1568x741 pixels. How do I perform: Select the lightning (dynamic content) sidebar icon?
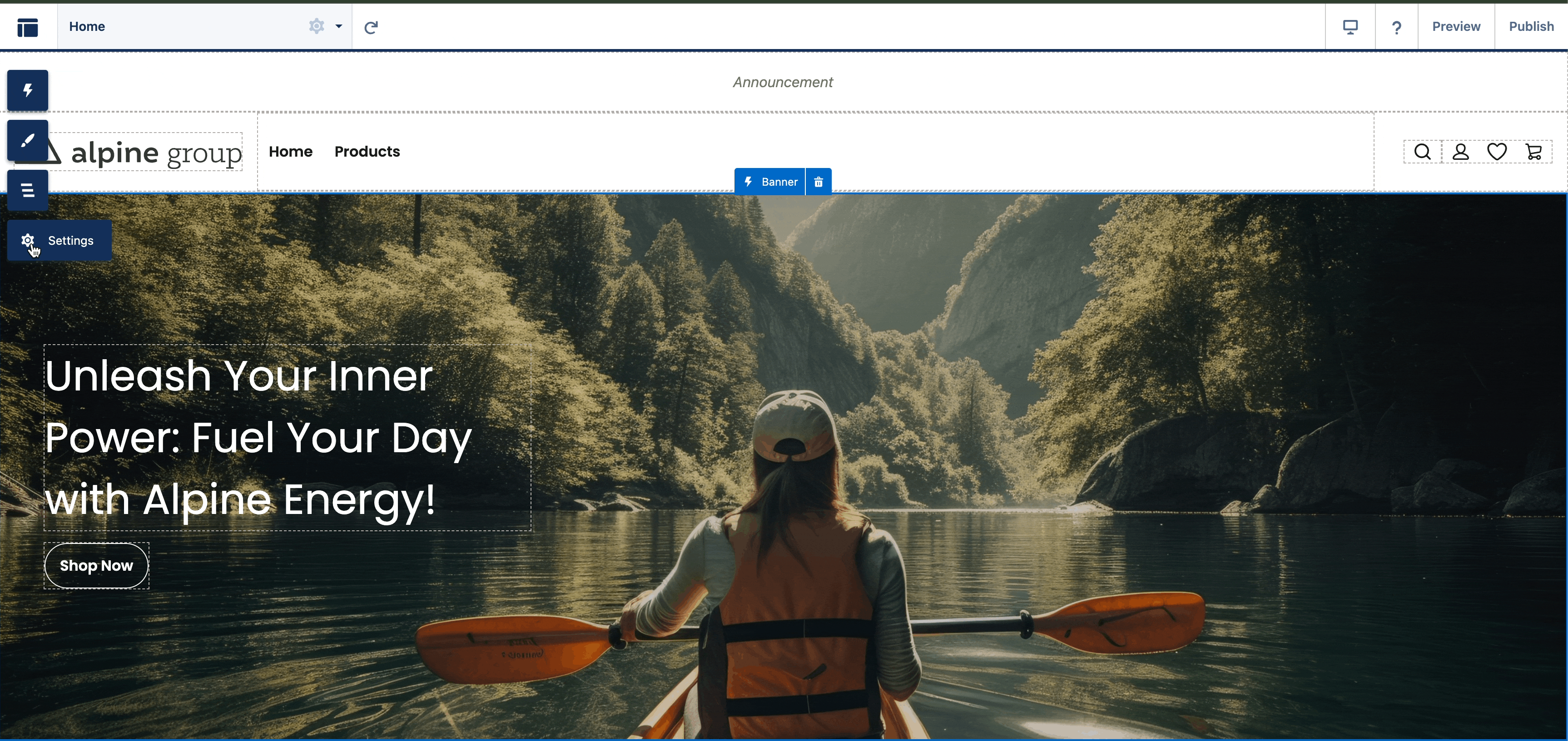[27, 90]
